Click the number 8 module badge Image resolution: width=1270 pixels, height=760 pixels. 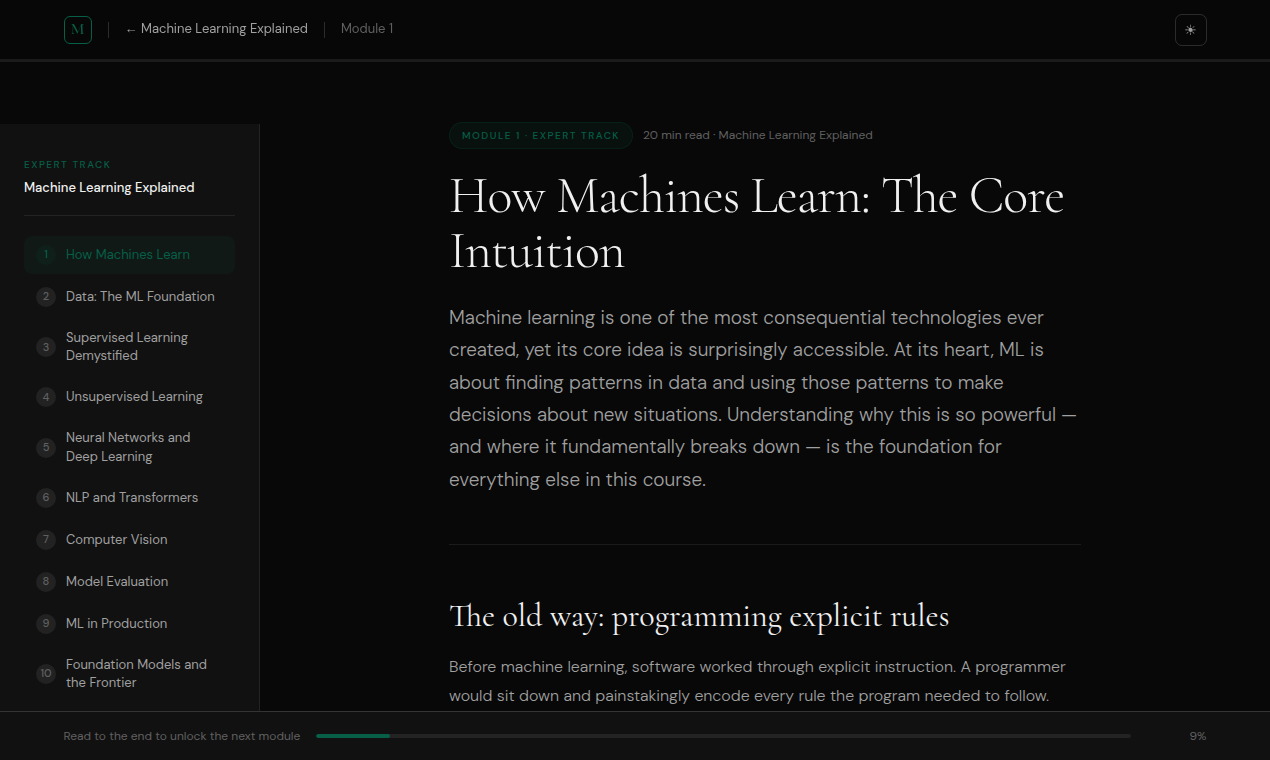coord(45,581)
